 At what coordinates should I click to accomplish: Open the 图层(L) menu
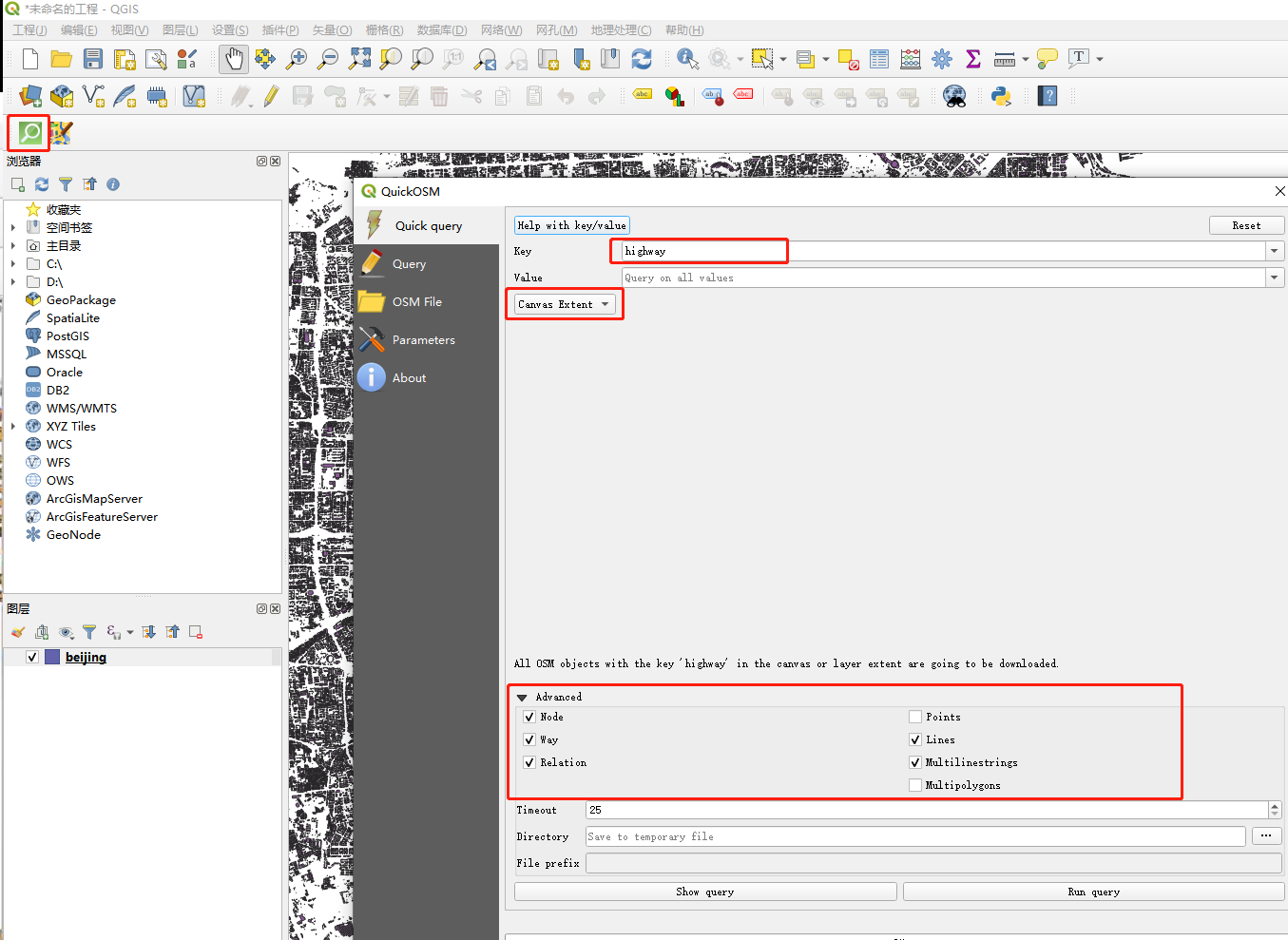click(x=181, y=30)
